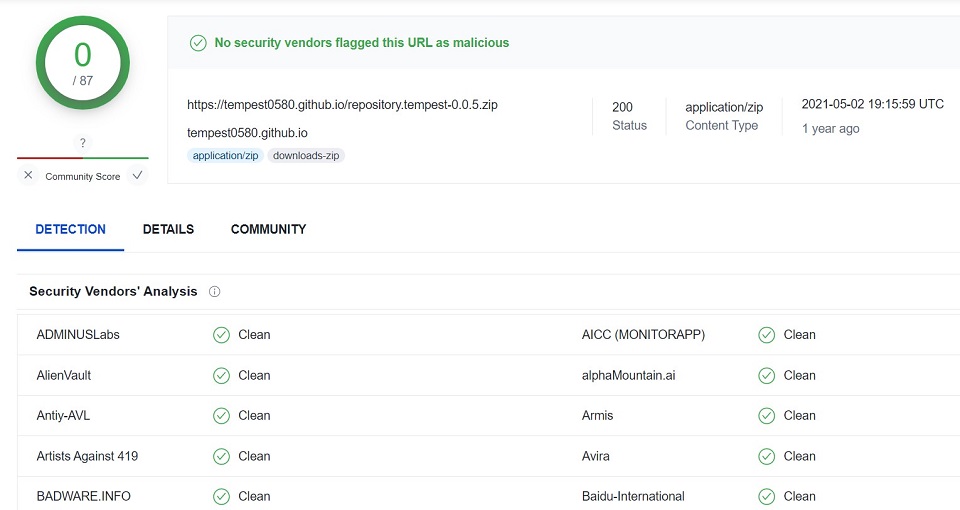960x510 pixels.
Task: Click the question mark above Community Score
Action: pos(82,143)
